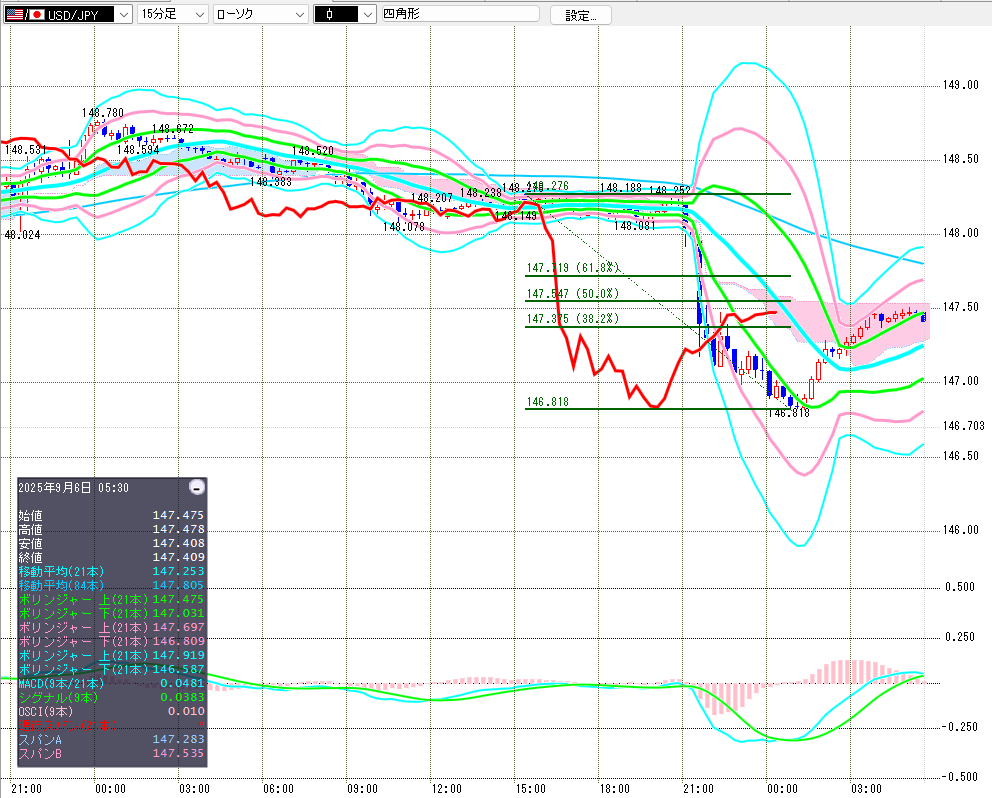Click the 15:00 time axis label

pos(530,789)
